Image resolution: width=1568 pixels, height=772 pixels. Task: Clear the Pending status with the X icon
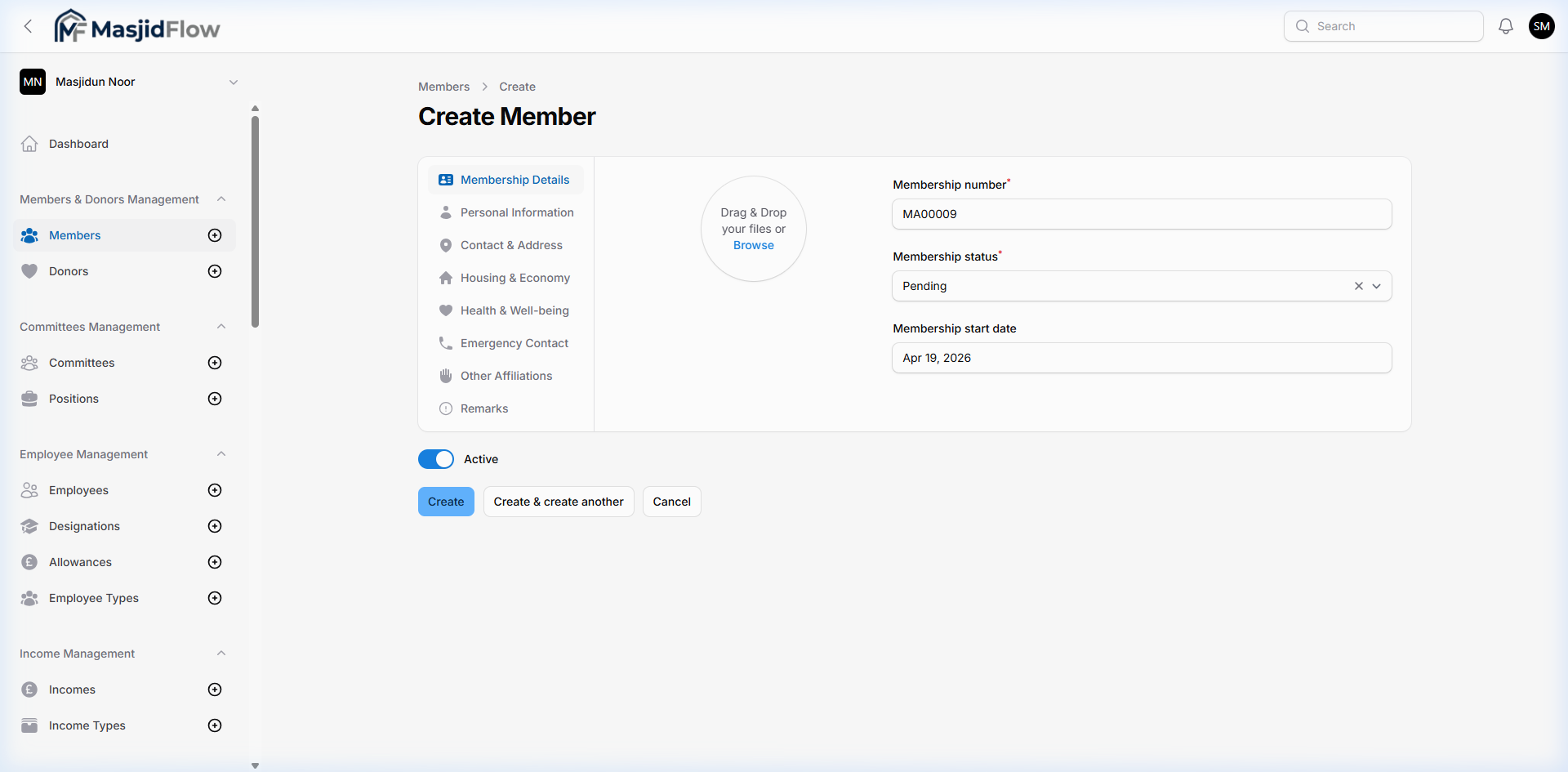point(1358,286)
